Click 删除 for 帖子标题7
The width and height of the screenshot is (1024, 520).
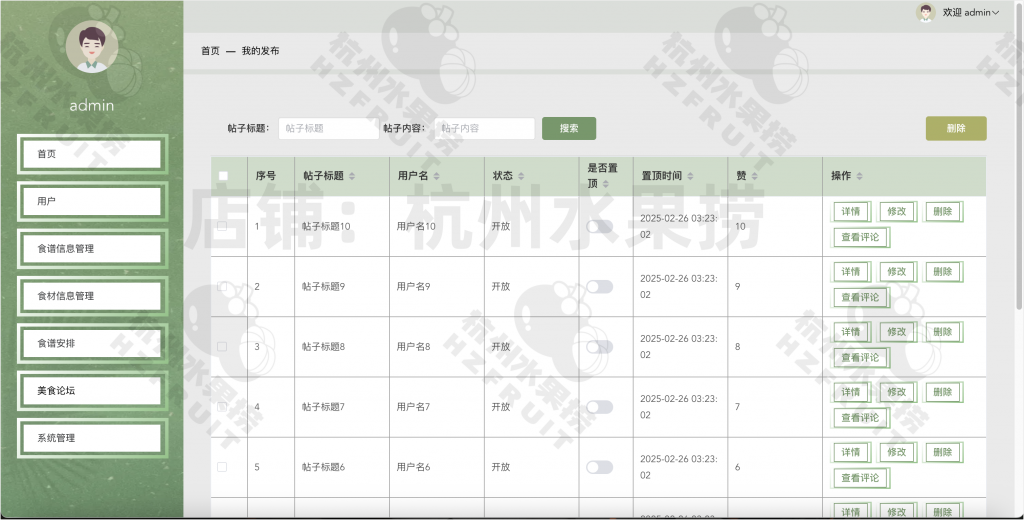click(942, 392)
